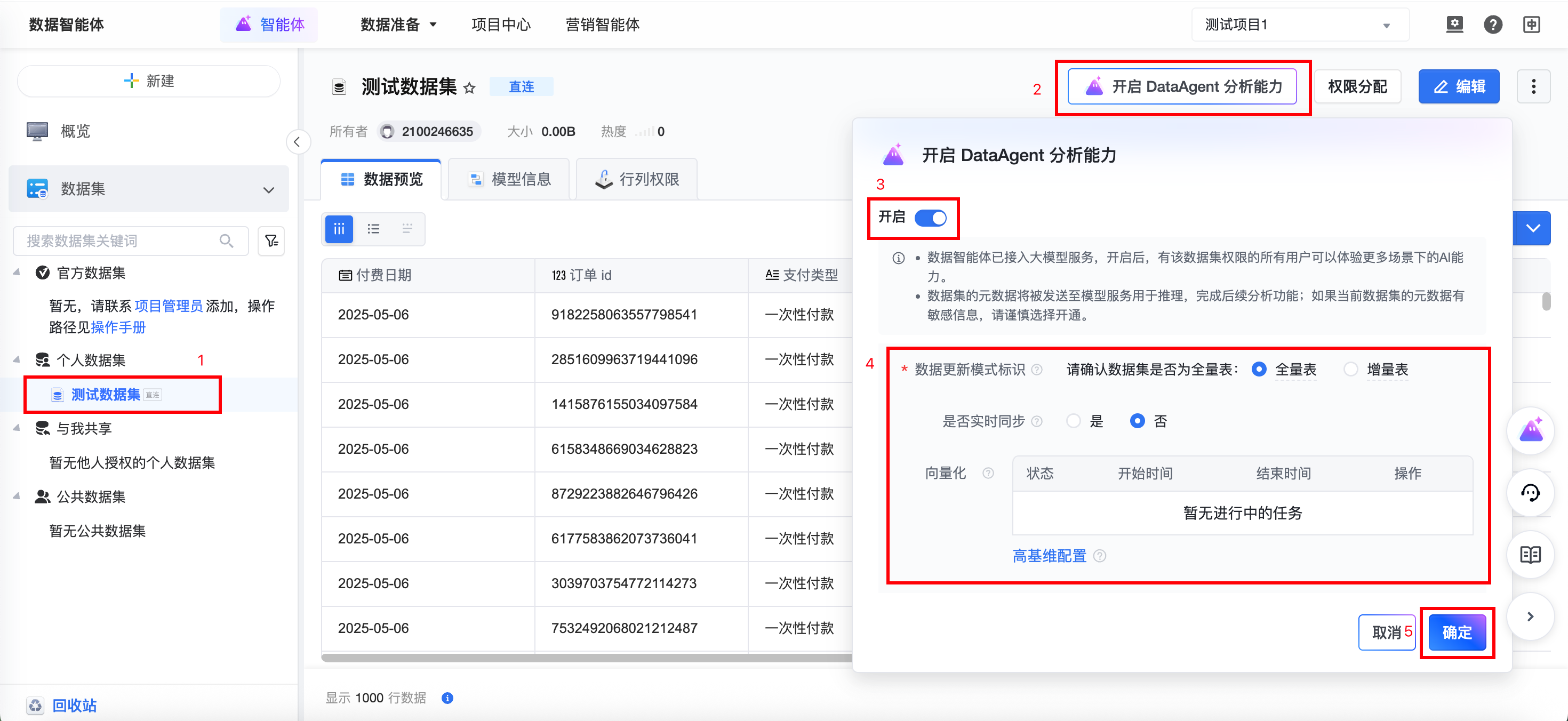The width and height of the screenshot is (1568, 721).
Task: Click the 确定 confirm button
Action: click(x=1457, y=632)
